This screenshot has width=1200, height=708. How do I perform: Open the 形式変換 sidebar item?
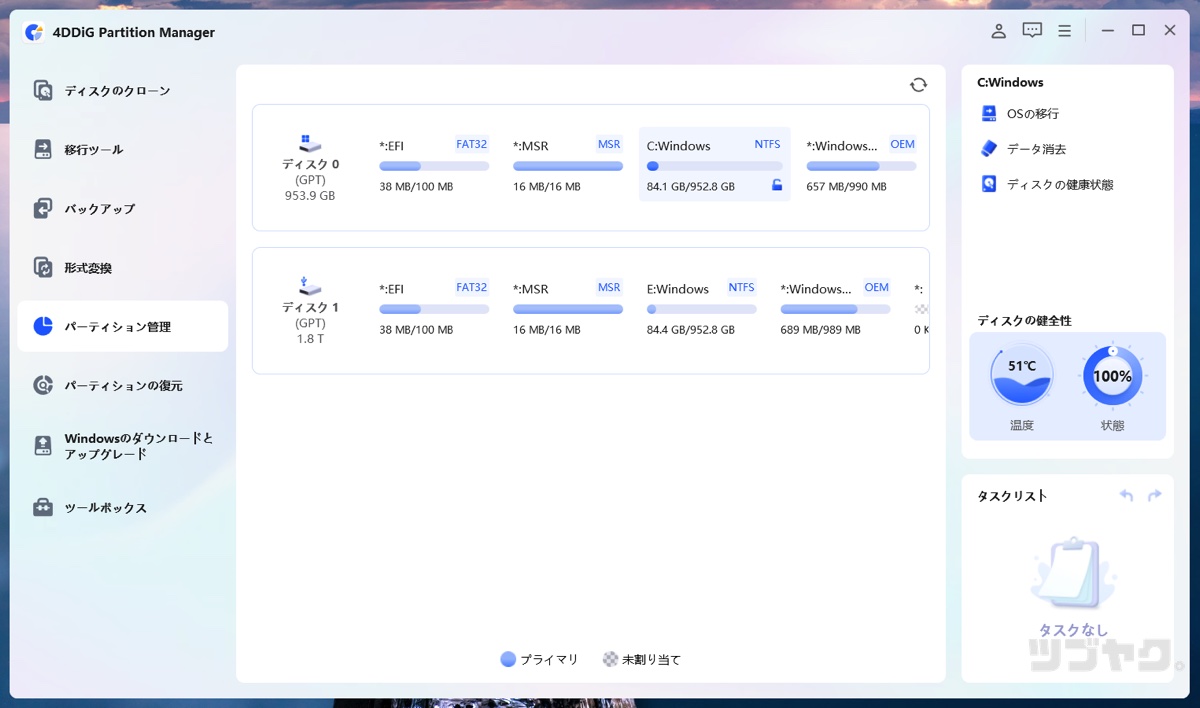[122, 268]
